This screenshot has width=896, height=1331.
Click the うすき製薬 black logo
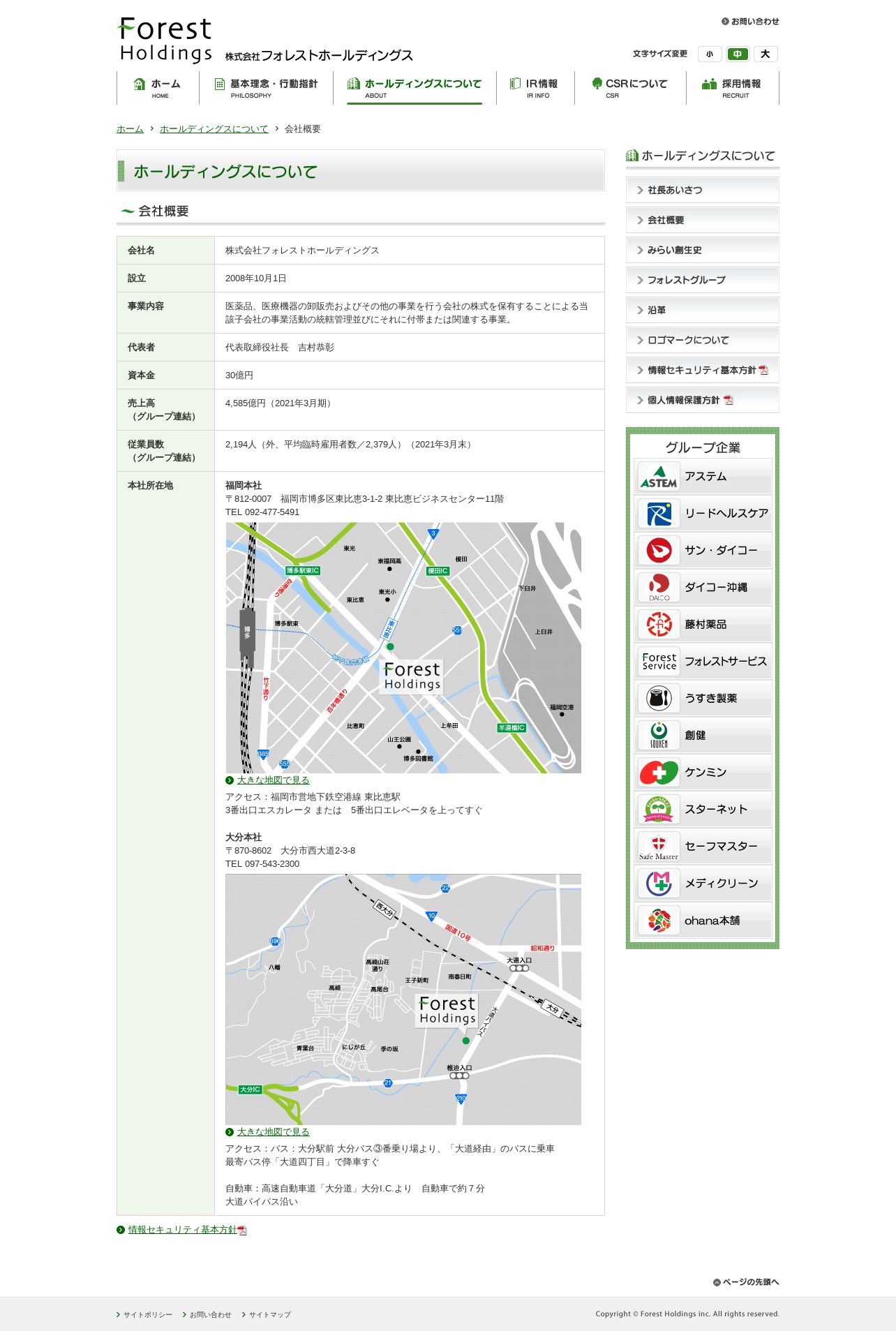point(659,699)
